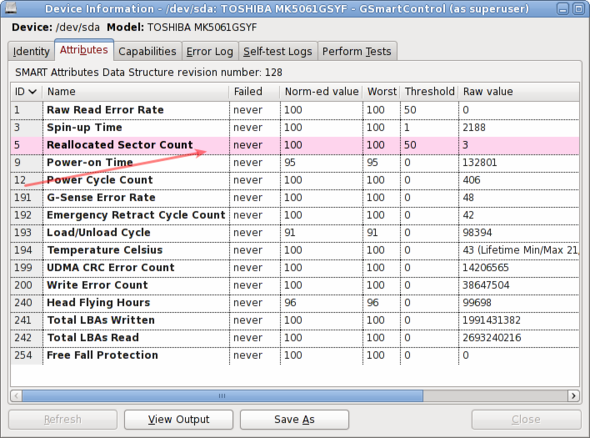Open the Error Log tab
Viewport: 590px width, 438px height.
[x=210, y=51]
